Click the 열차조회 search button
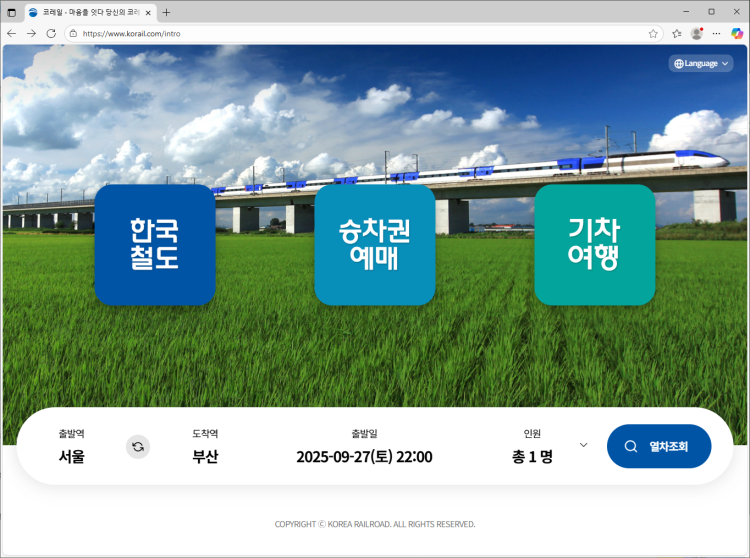The height and width of the screenshot is (558, 750). [659, 446]
